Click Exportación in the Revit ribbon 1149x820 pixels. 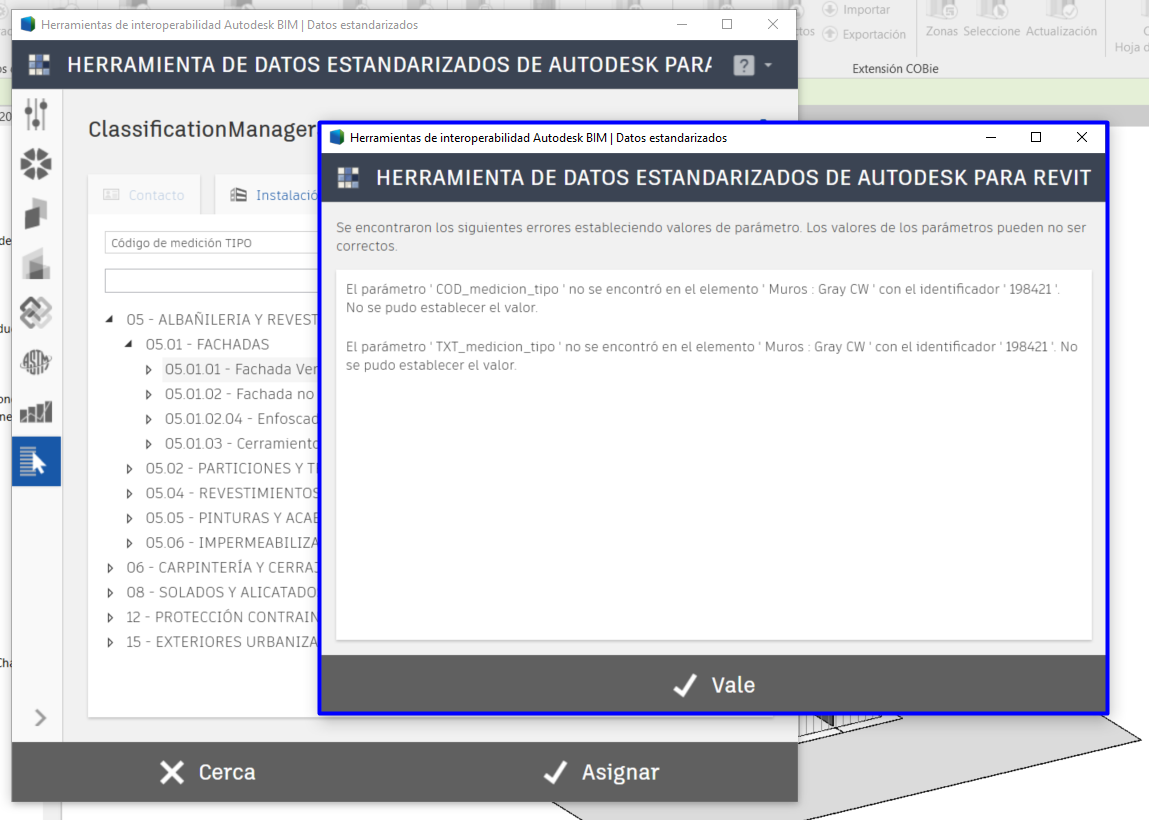click(865, 34)
